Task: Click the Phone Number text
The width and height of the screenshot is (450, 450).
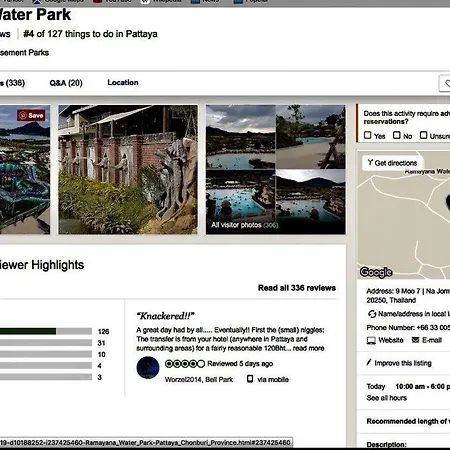Action: [408, 328]
